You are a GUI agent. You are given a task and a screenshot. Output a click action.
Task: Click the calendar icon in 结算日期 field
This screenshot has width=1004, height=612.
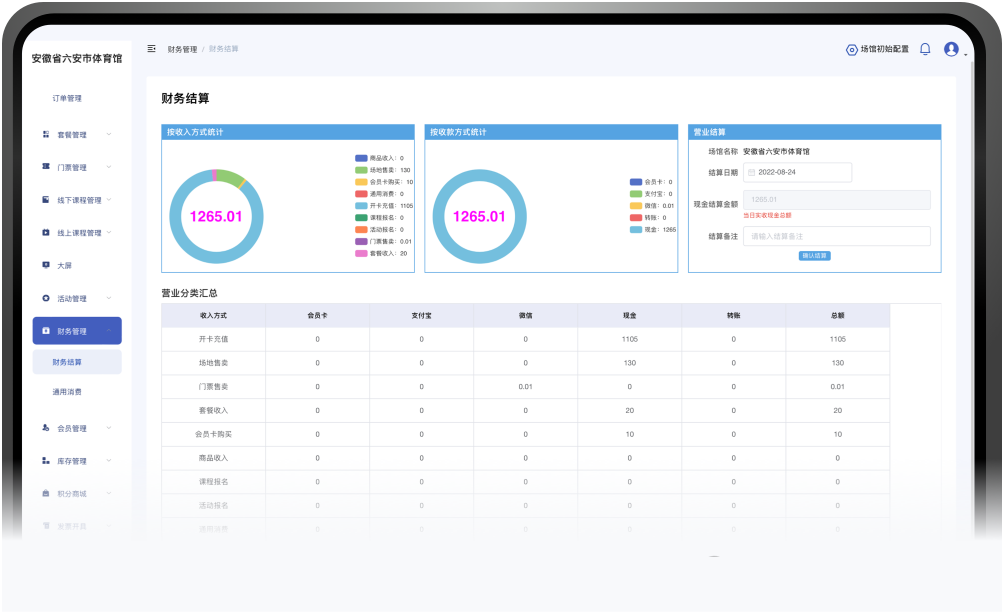pyautogui.click(x=751, y=172)
